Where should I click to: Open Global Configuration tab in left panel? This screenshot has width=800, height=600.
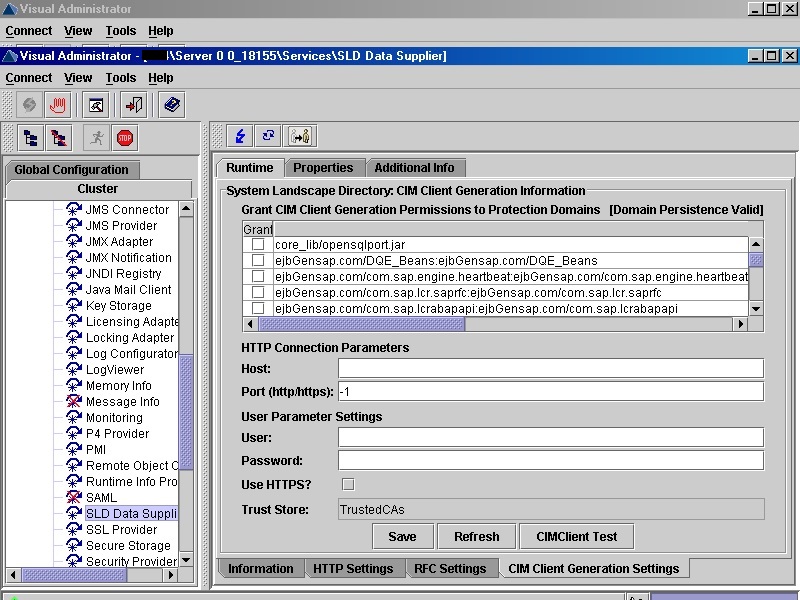point(71,169)
